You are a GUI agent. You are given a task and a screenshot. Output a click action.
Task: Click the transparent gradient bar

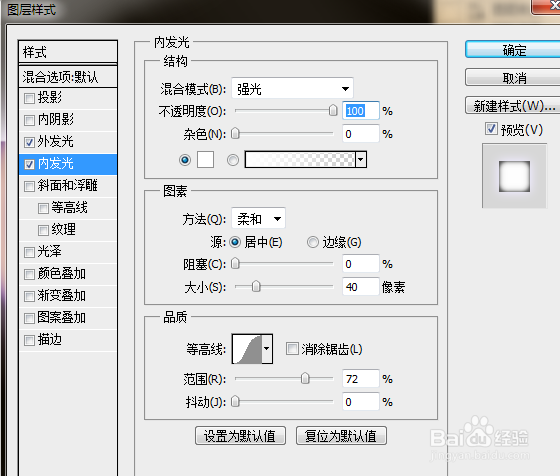pos(300,160)
